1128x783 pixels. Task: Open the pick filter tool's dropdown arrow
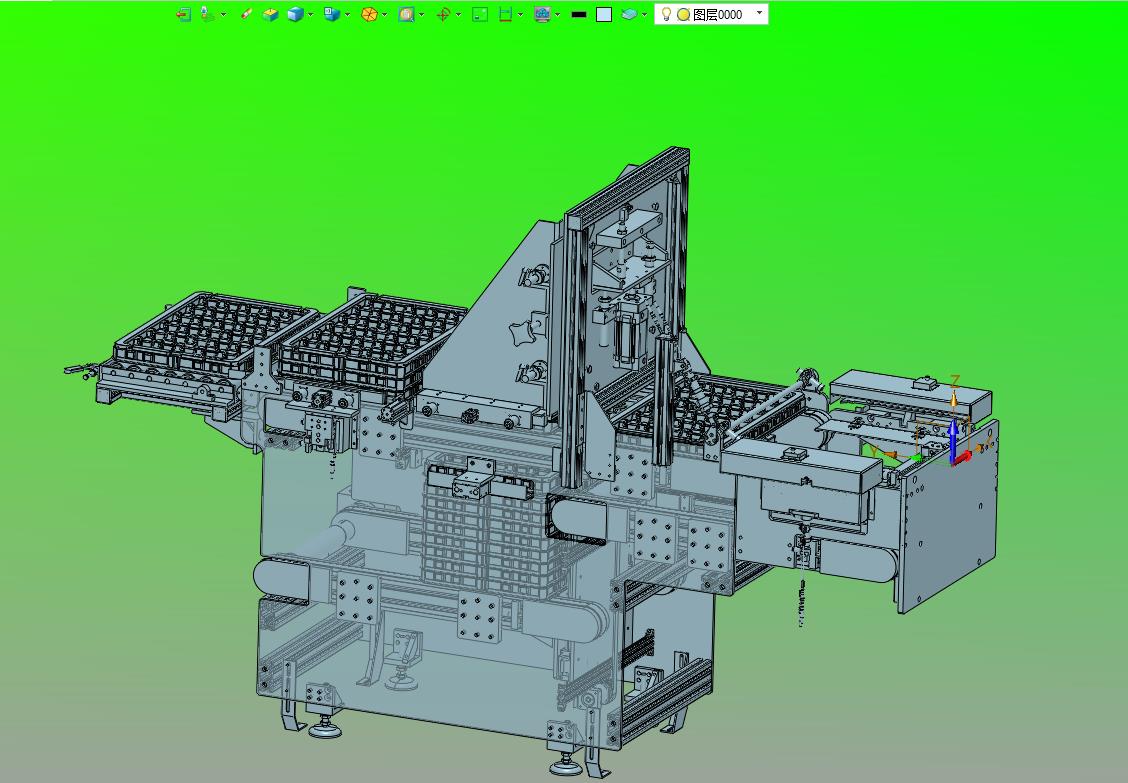[223, 14]
